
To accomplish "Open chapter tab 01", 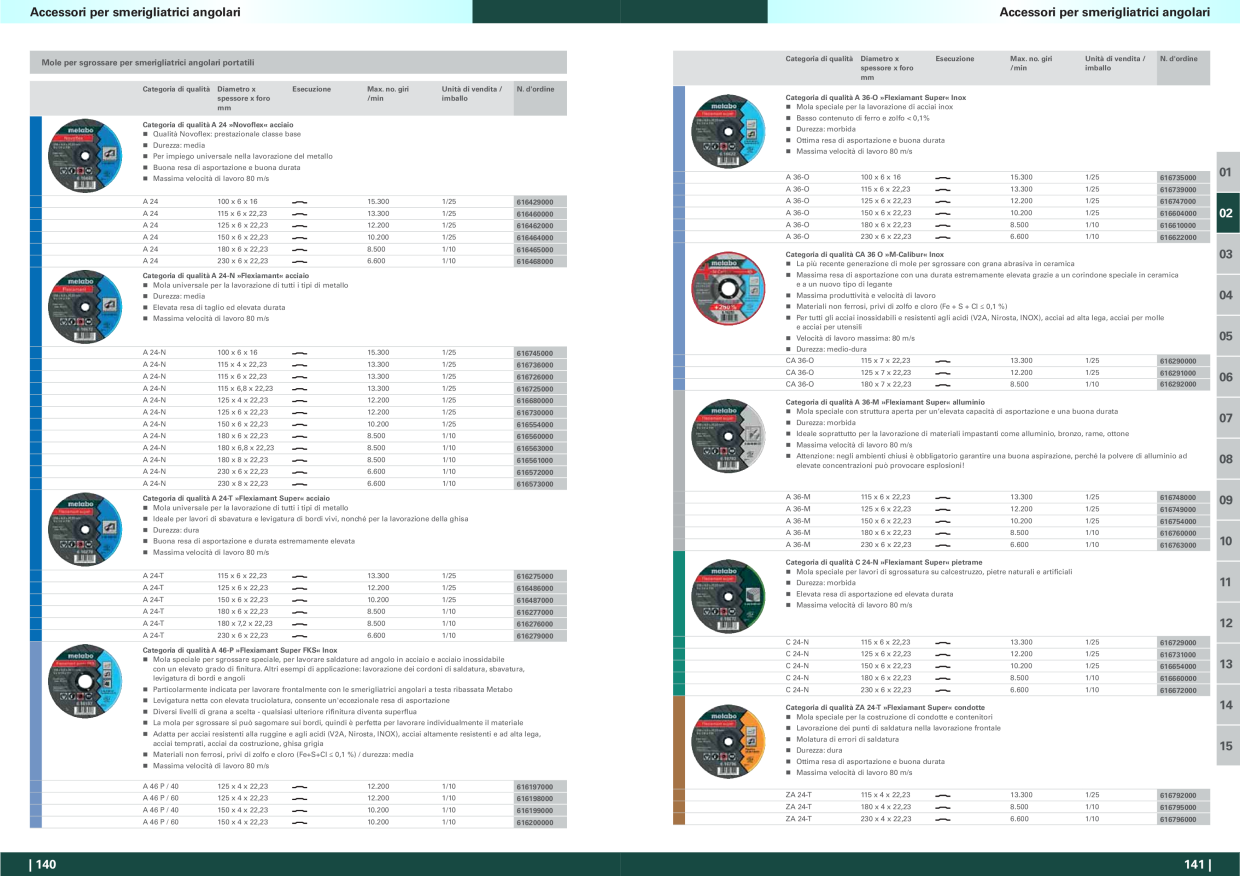I will pos(1227,173).
